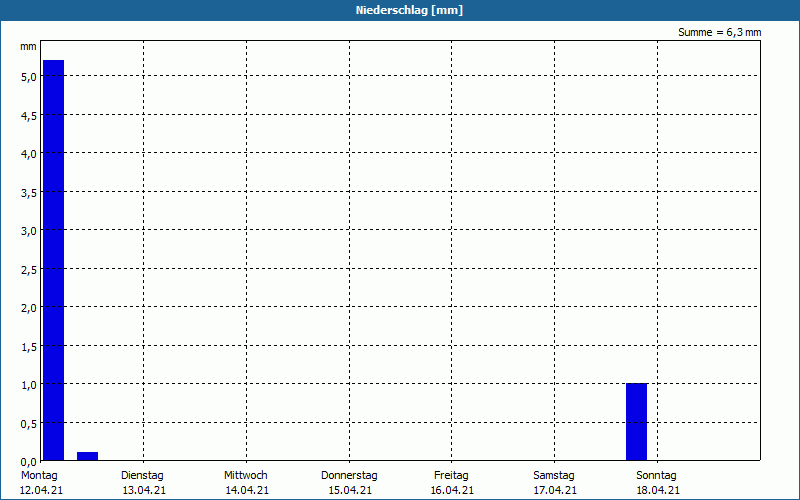This screenshot has height=500, width=800.
Task: Click the 5,0 y-axis value
Action: coord(29,77)
